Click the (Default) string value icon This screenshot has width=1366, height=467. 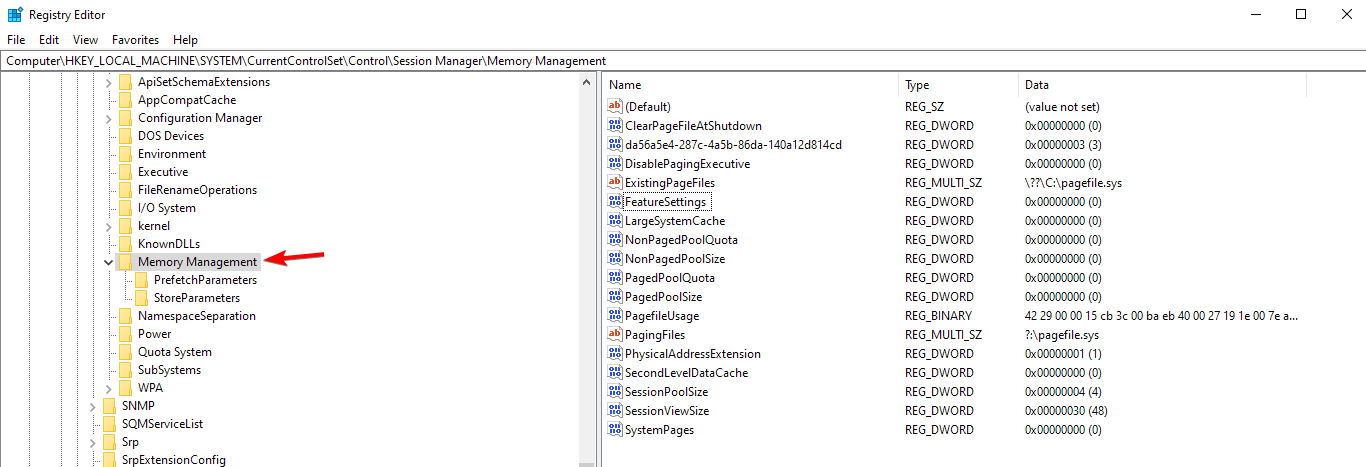point(615,106)
